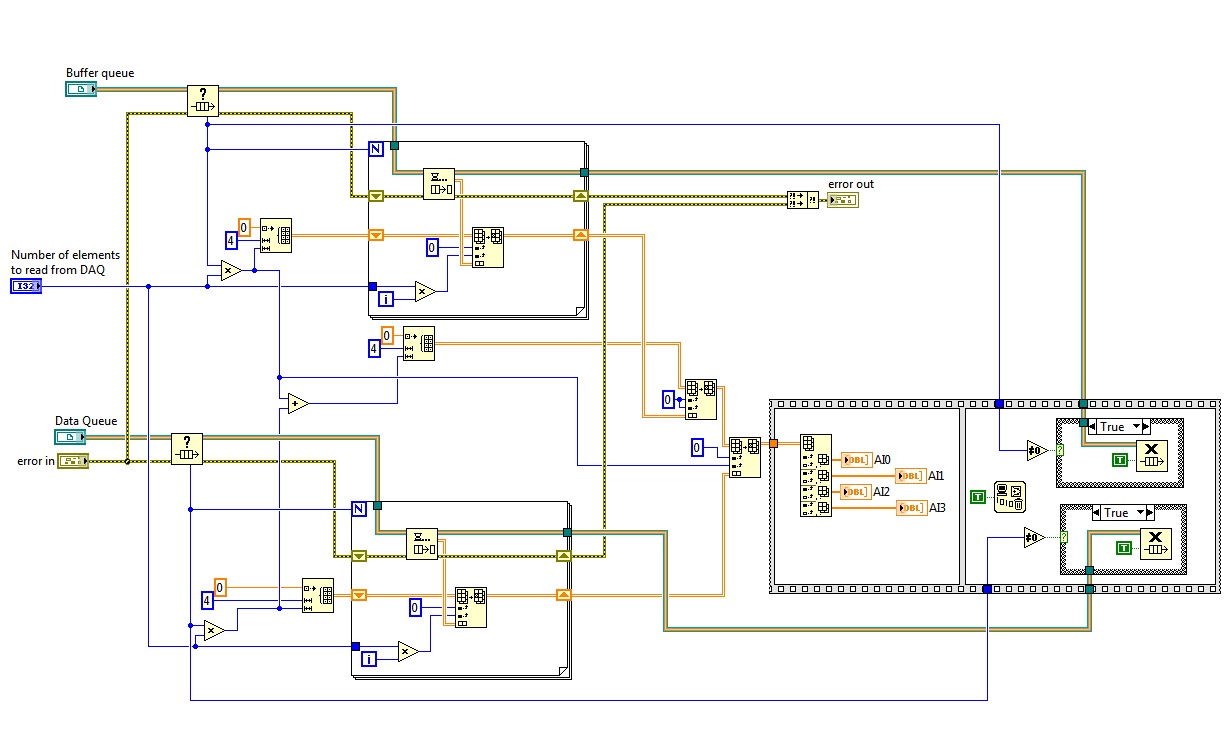Select the Replace Array Subset node feeding the sequence frame

[744, 457]
